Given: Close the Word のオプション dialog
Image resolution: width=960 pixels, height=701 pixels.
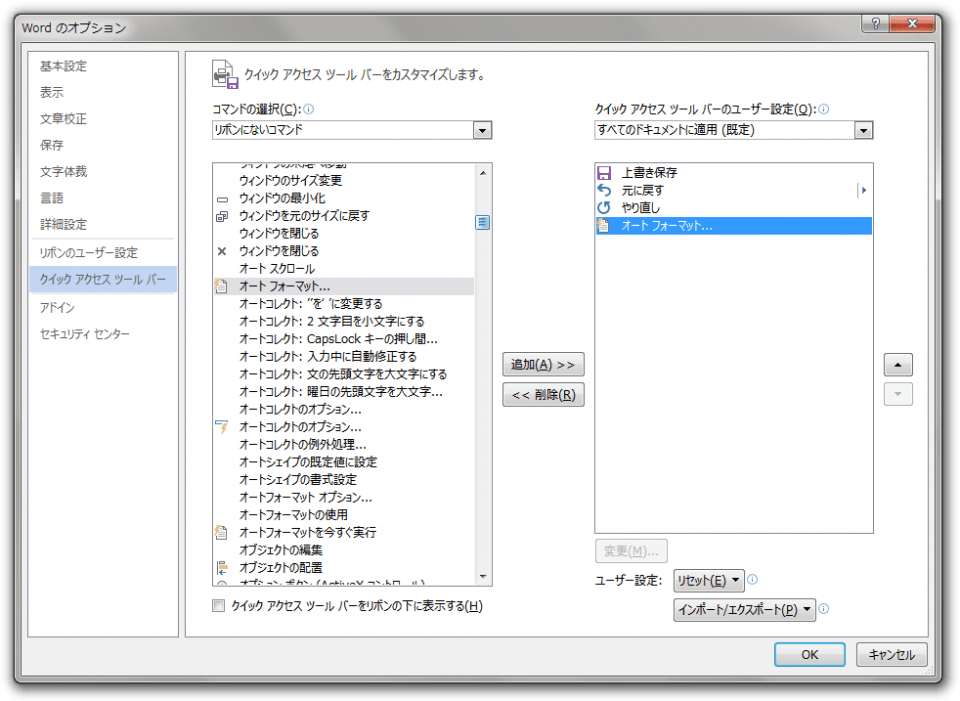Looking at the screenshot, I should [912, 23].
